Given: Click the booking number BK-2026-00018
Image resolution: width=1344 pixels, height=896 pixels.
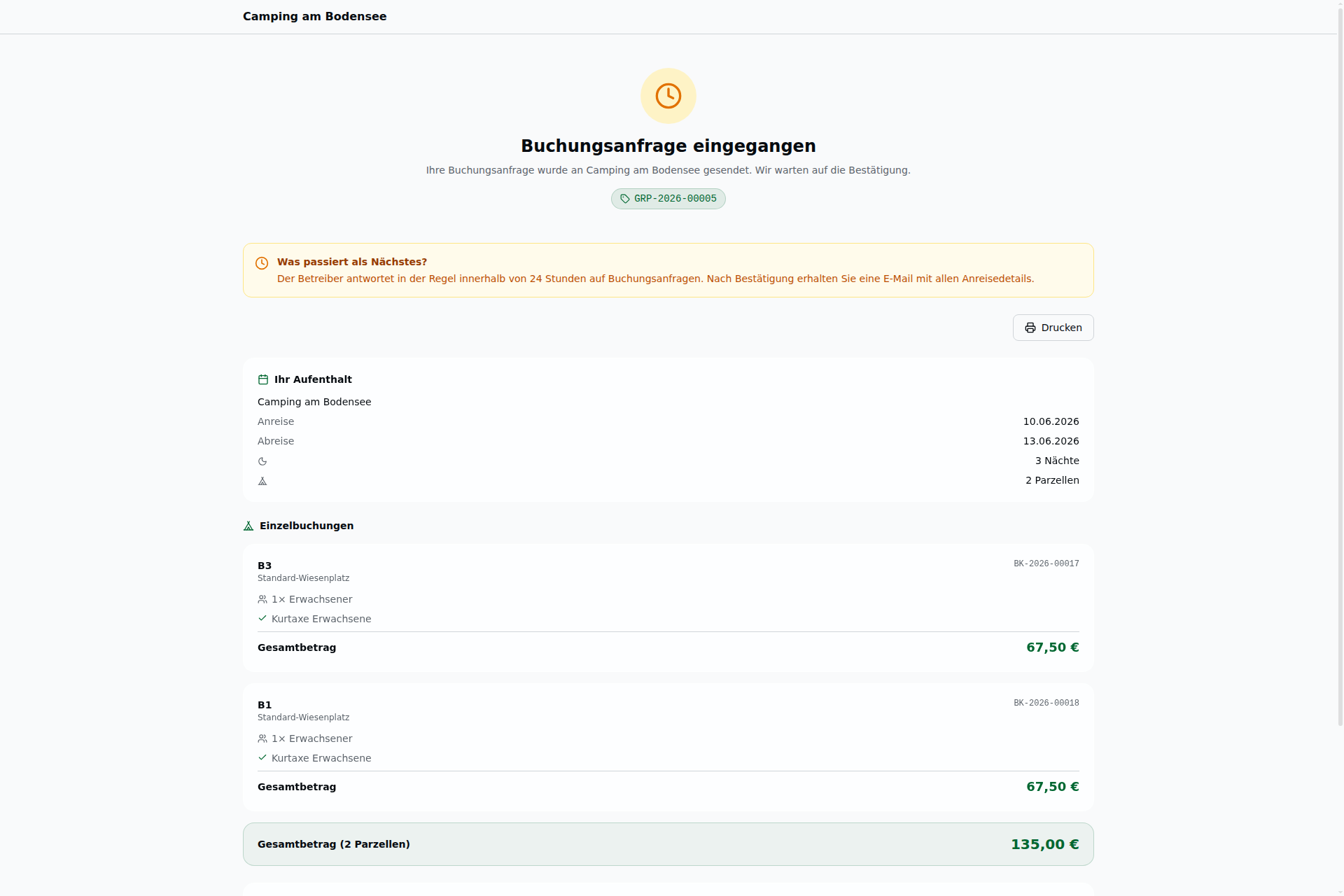Looking at the screenshot, I should (x=1046, y=703).
